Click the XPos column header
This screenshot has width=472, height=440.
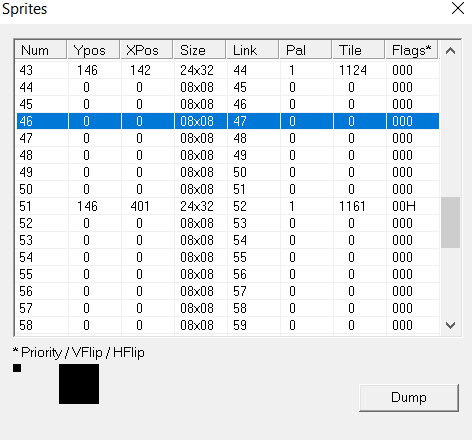[147, 50]
